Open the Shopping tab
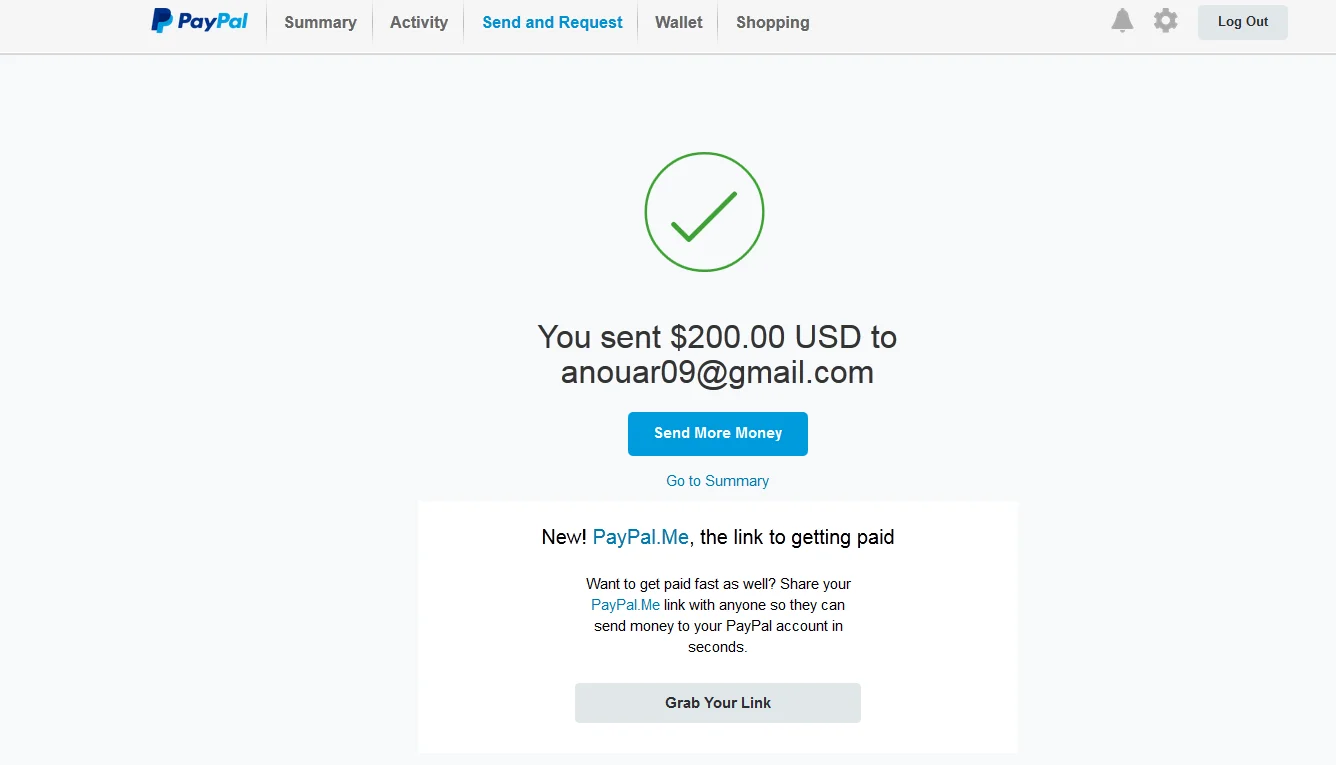1336x765 pixels. point(773,22)
